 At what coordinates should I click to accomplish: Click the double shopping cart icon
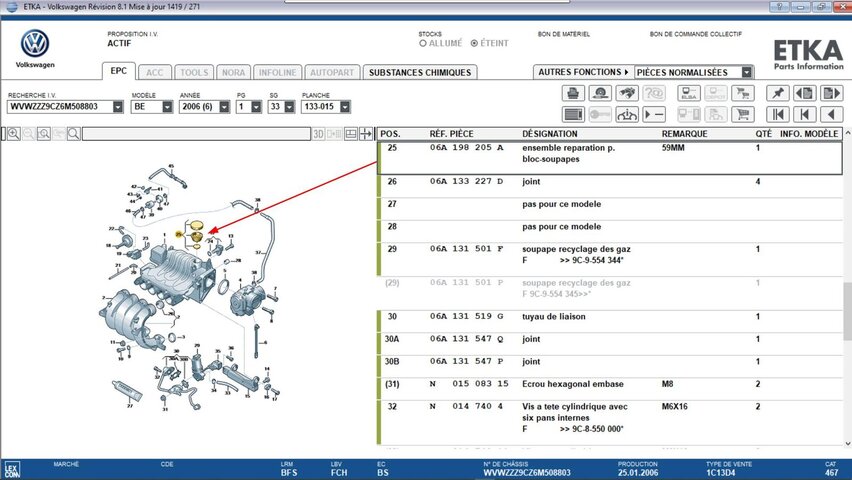click(743, 93)
